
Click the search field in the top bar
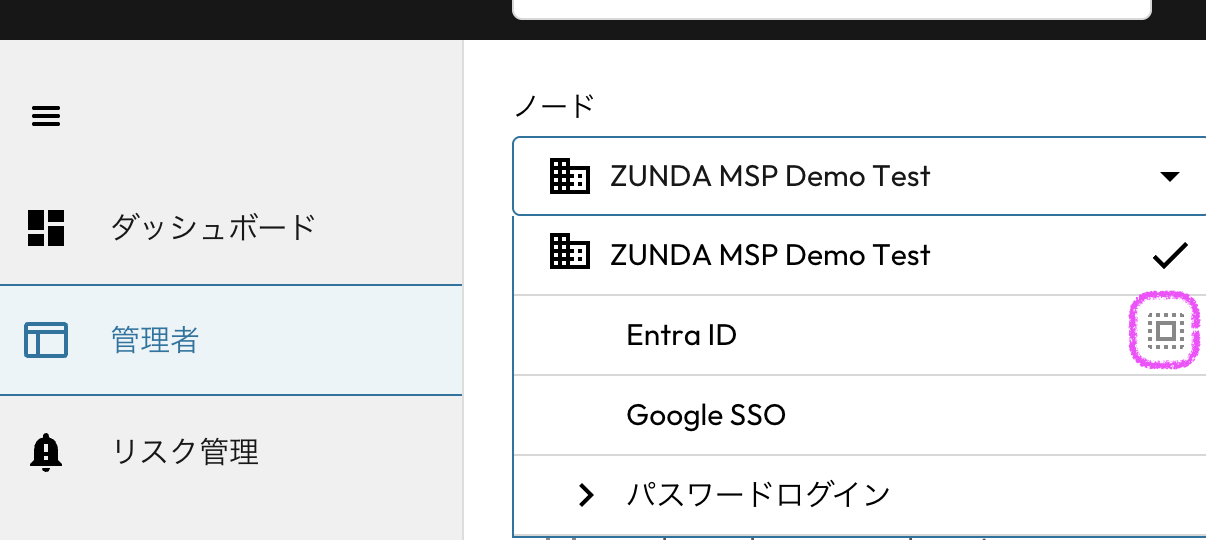[830, 8]
